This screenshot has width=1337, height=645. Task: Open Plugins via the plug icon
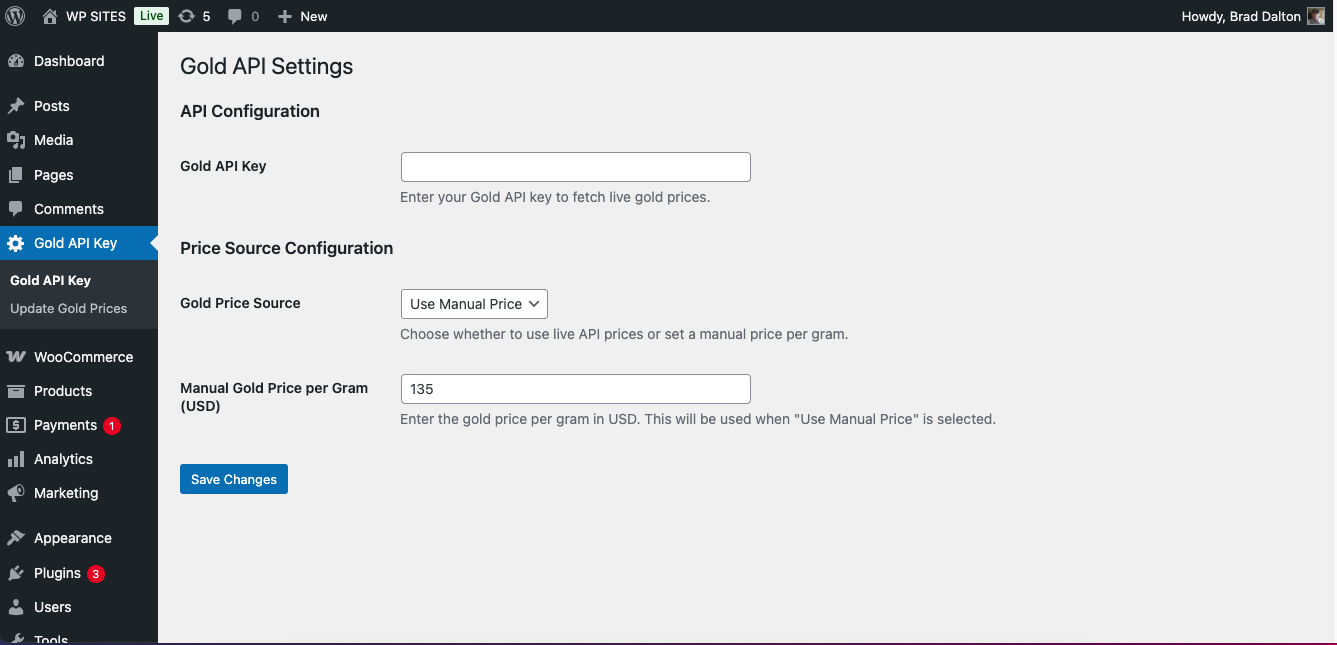pyautogui.click(x=16, y=573)
